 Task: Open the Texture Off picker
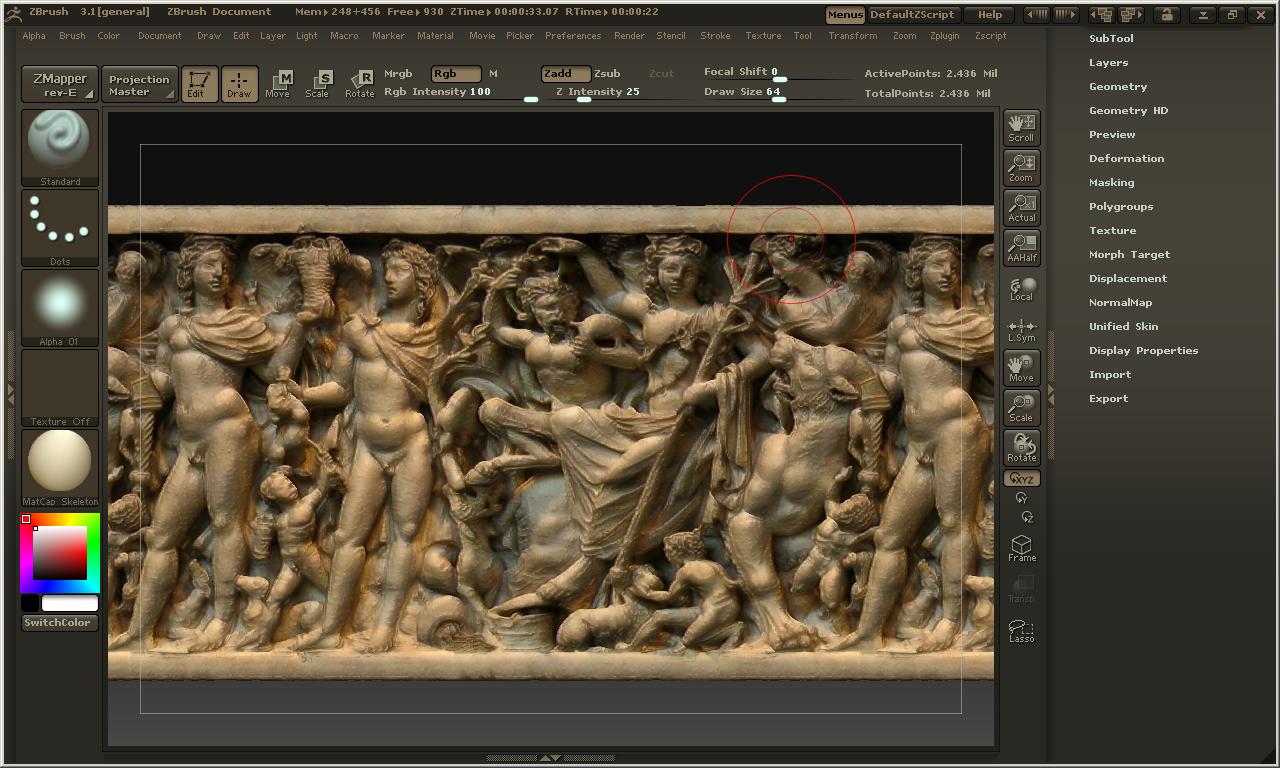coord(60,388)
